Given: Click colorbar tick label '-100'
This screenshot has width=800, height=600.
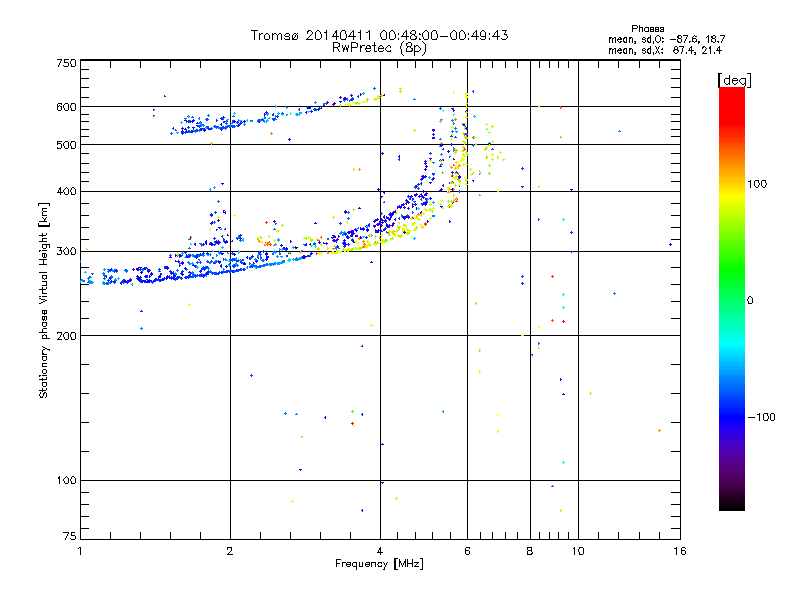Looking at the screenshot, I should pyautogui.click(x=761, y=417).
